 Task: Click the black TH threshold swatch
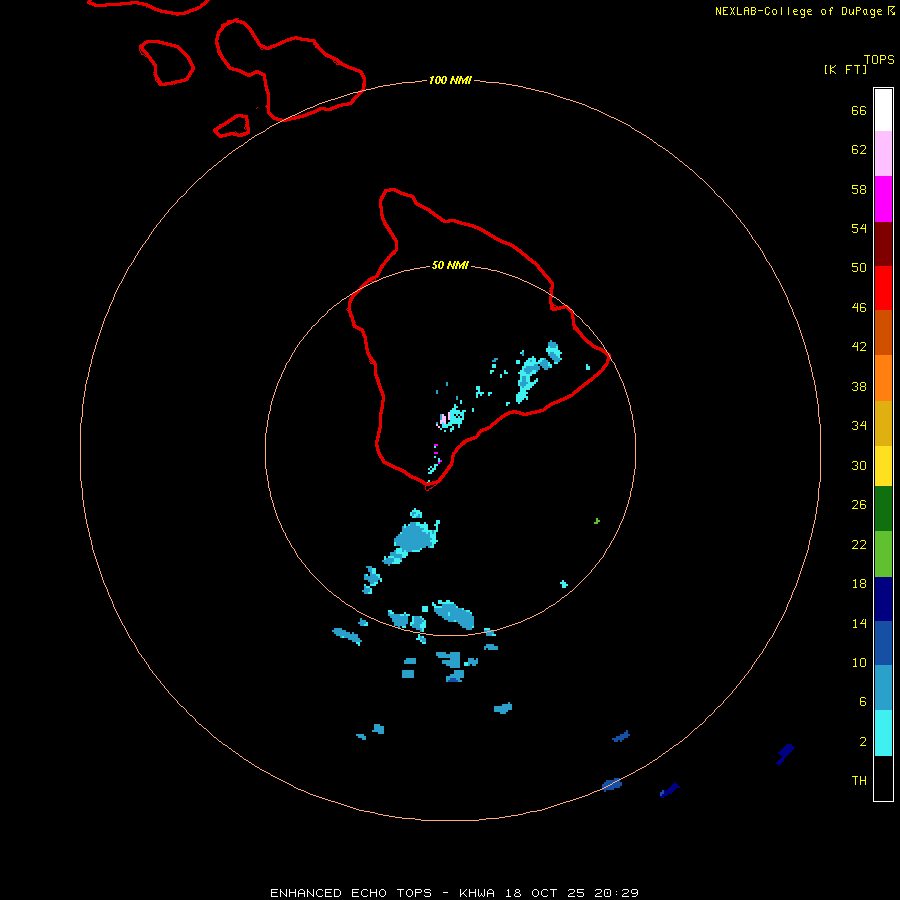[x=883, y=778]
